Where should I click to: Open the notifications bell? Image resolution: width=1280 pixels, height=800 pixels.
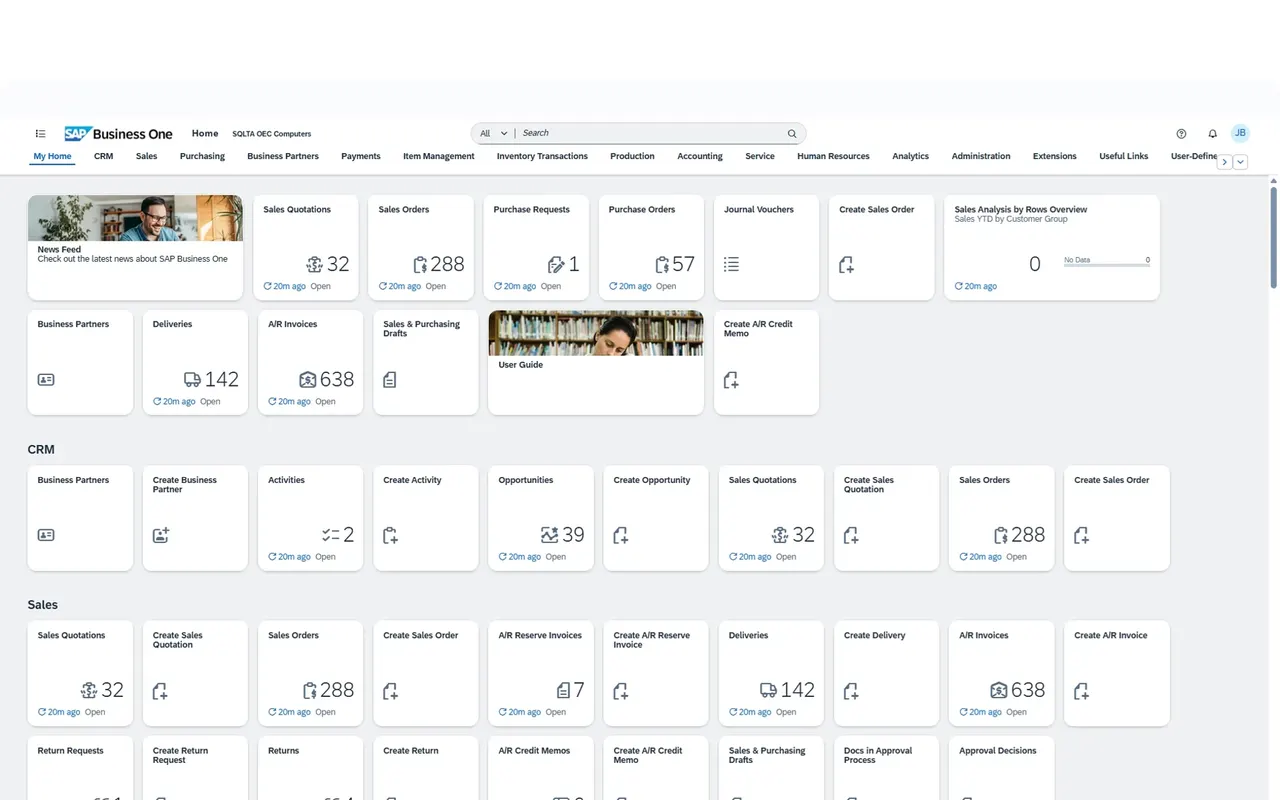point(1212,134)
